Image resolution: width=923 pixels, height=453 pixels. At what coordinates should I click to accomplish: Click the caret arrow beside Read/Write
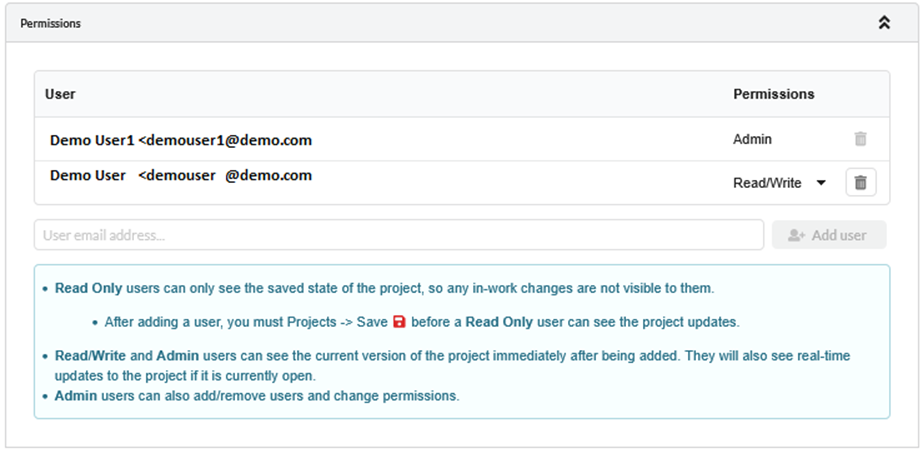pyautogui.click(x=821, y=183)
